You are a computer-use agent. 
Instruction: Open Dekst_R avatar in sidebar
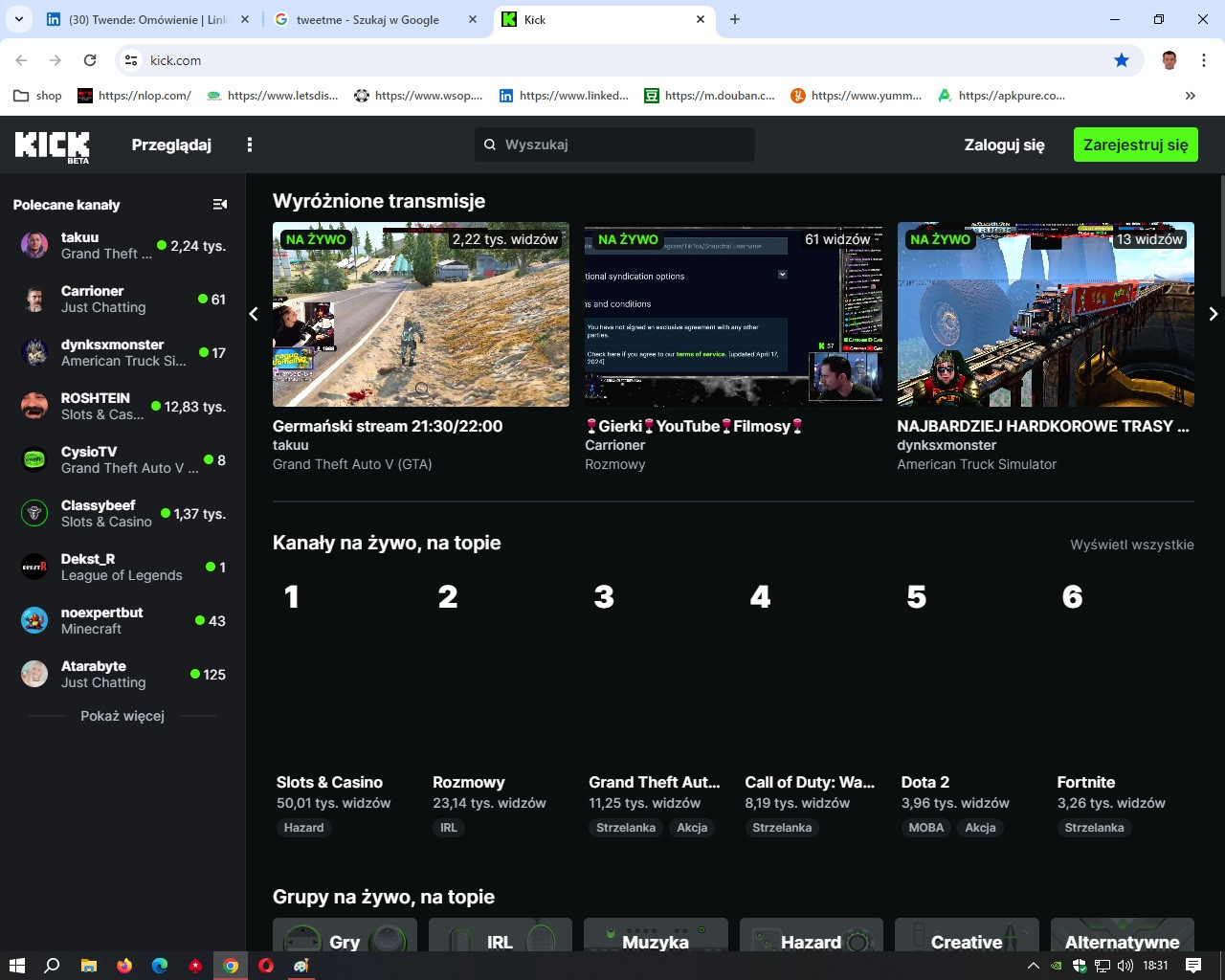point(34,567)
